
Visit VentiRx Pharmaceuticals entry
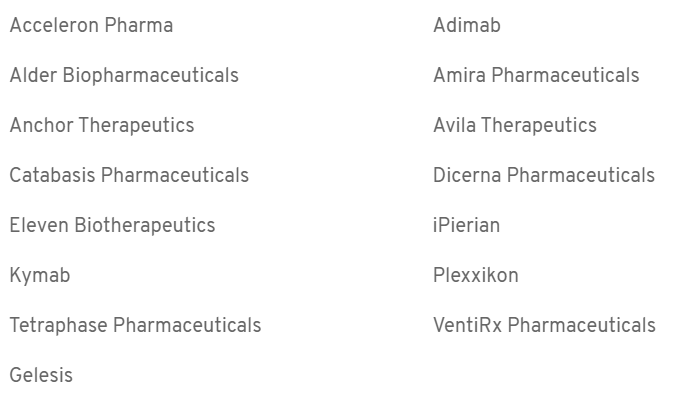[544, 325]
